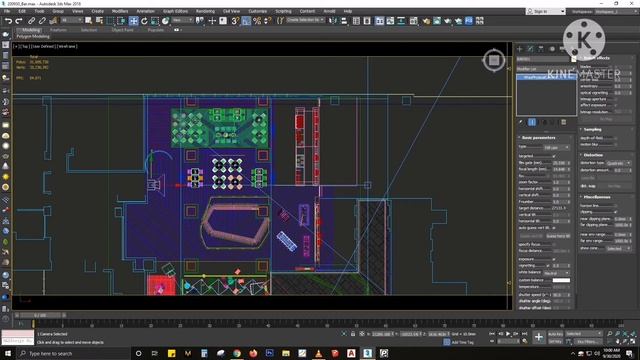The image size is (640, 360).
Task: Click the custom balance color swatch
Action: click(x=561, y=280)
